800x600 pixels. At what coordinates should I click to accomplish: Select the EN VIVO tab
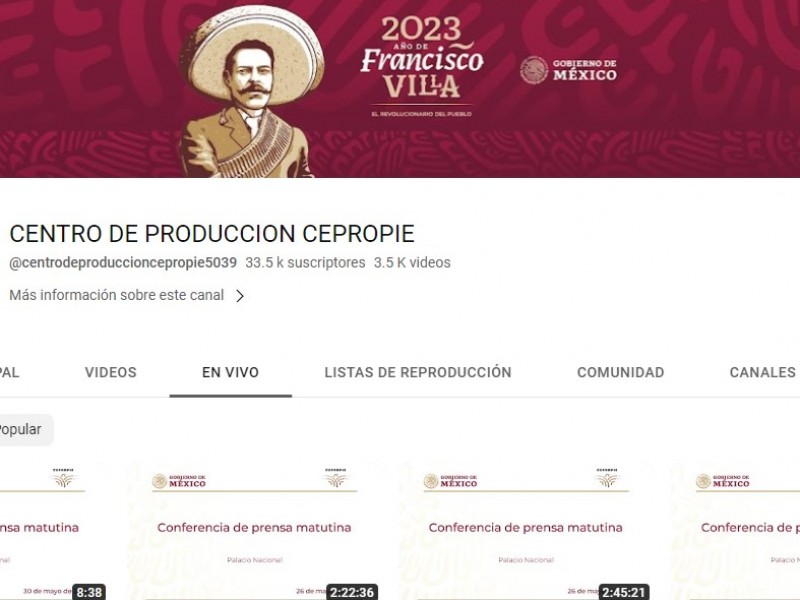point(231,372)
